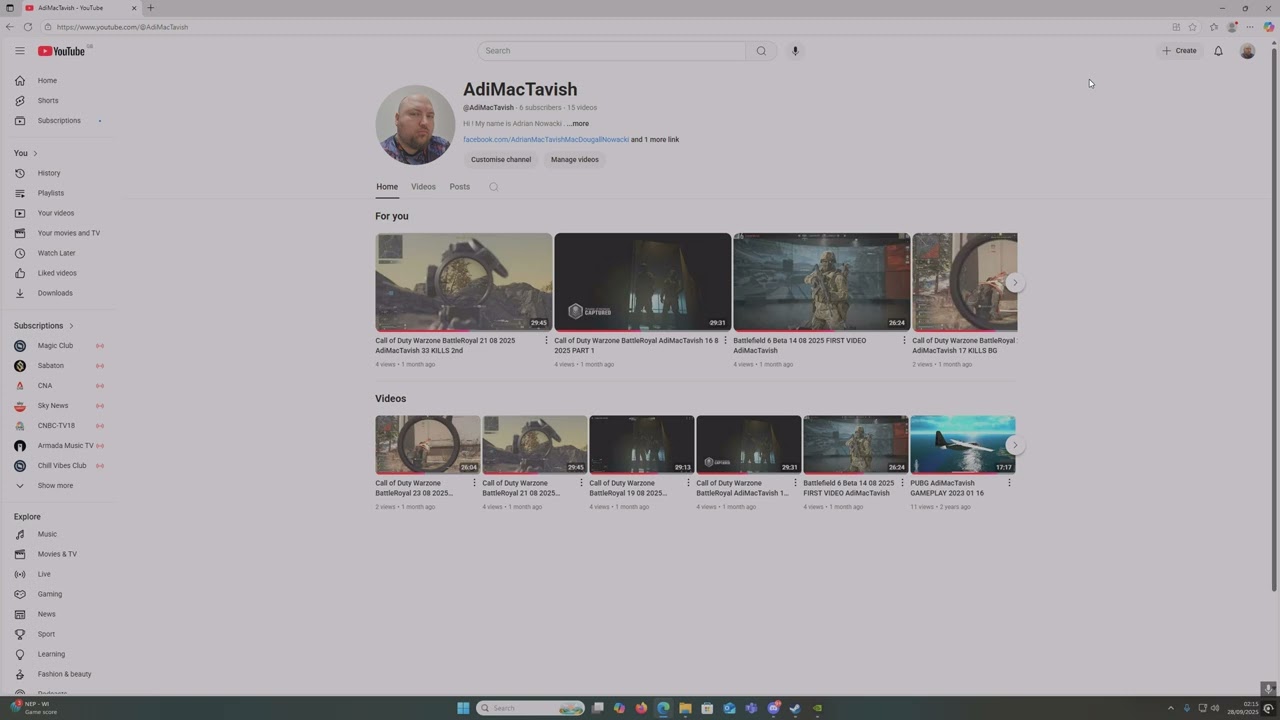
Task: Open options for 33 KILLS 2nd video
Action: (x=546, y=341)
